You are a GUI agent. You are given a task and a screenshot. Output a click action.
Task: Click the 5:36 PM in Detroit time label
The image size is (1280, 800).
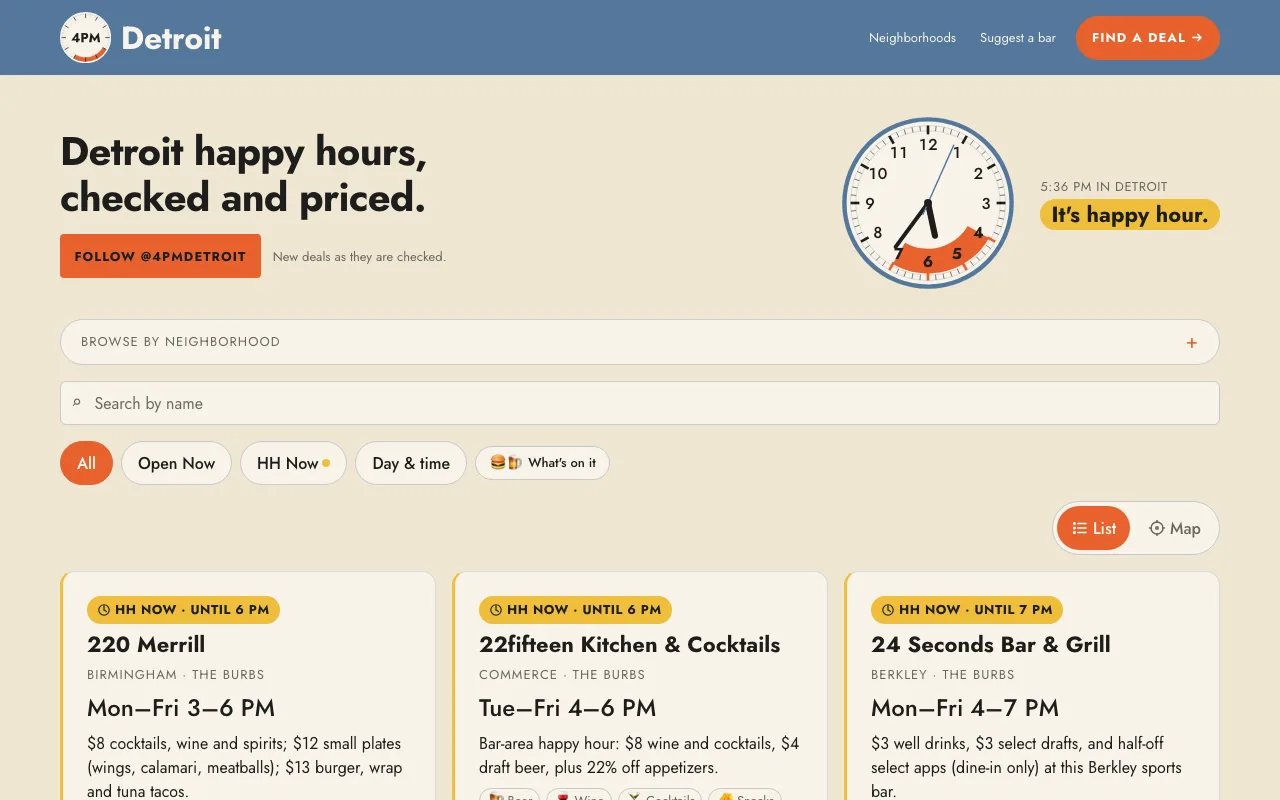click(x=1104, y=187)
